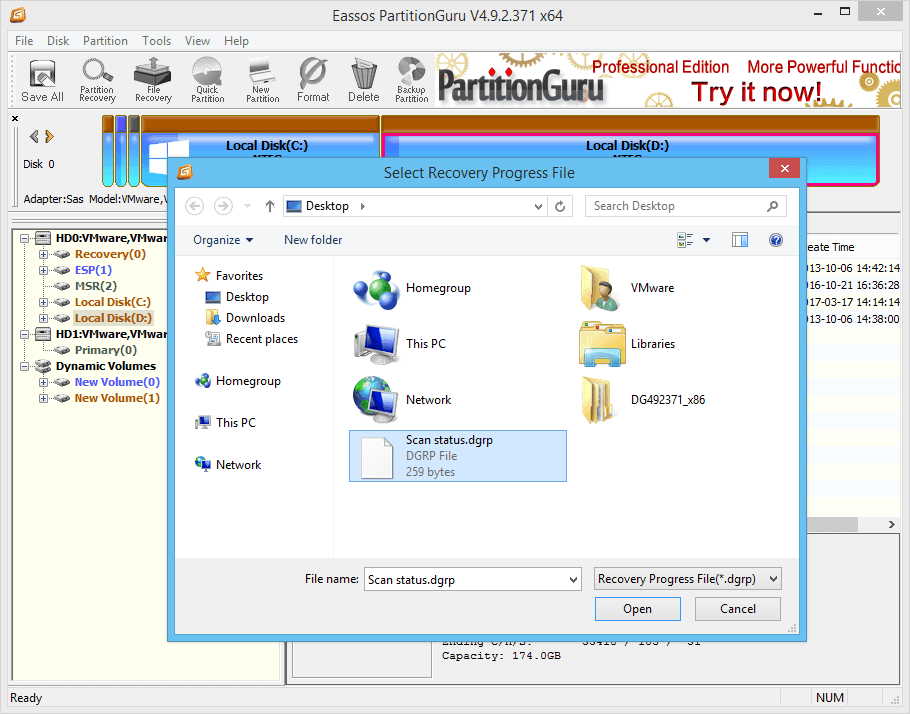The width and height of the screenshot is (910, 714).
Task: Go up one folder level in dialog
Action: [x=269, y=206]
